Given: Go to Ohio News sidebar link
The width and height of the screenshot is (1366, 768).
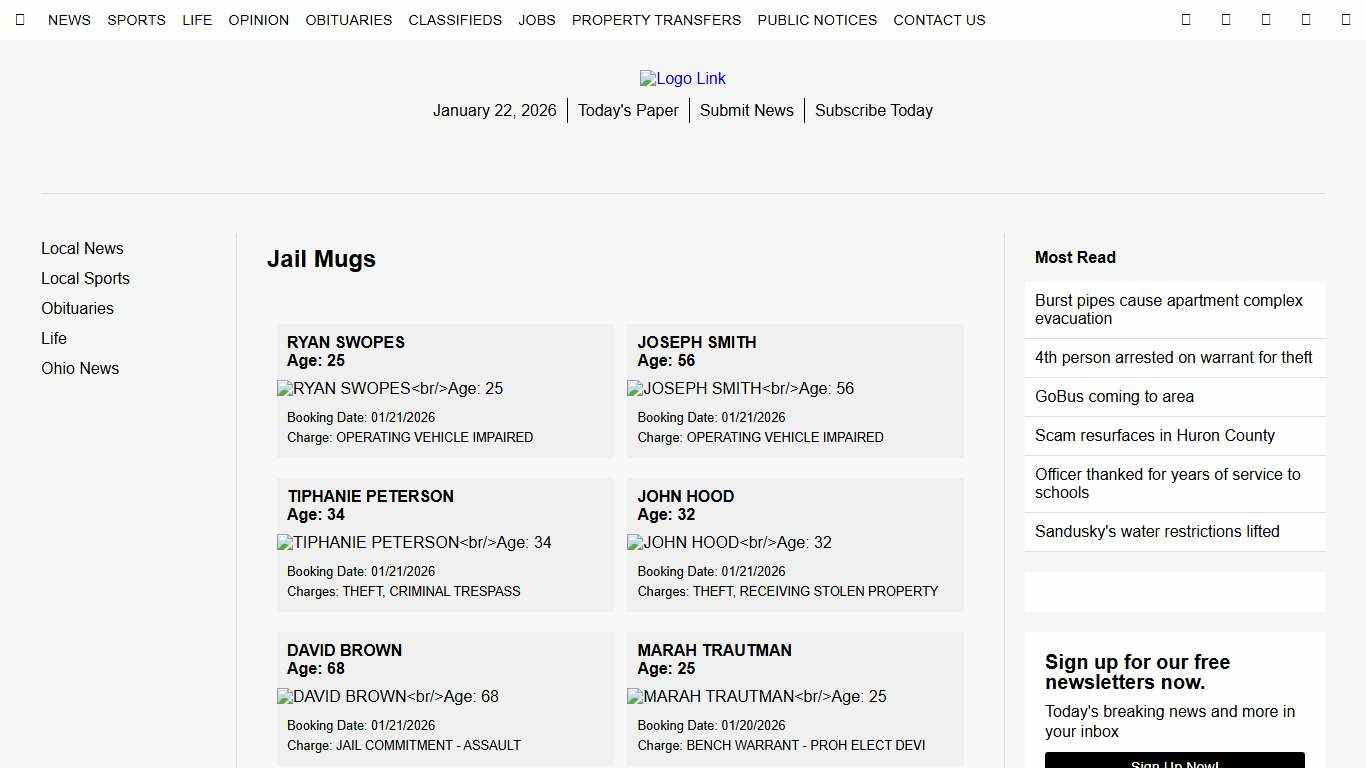Looking at the screenshot, I should coord(80,369).
